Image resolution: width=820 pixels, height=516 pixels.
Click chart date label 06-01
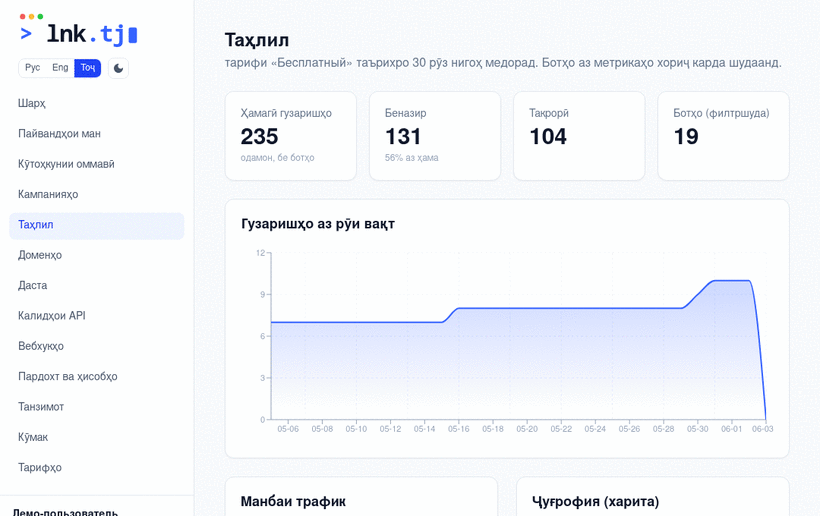(x=732, y=429)
